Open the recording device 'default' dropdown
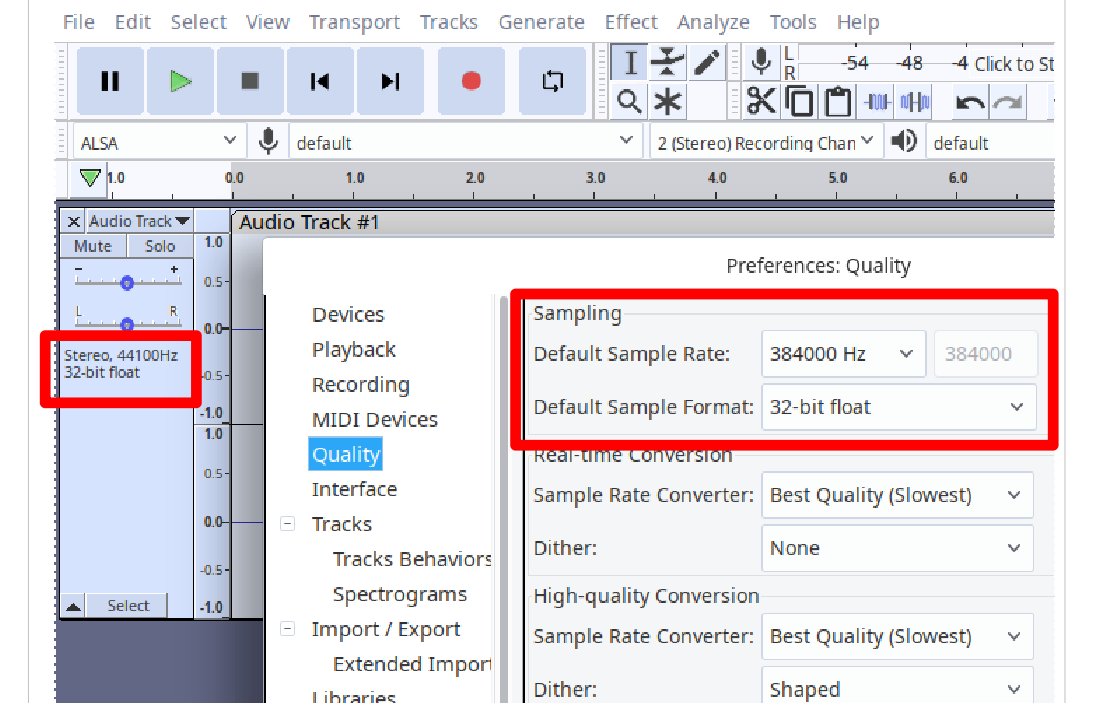Image resolution: width=1094 pixels, height=703 pixels. pyautogui.click(x=465, y=142)
